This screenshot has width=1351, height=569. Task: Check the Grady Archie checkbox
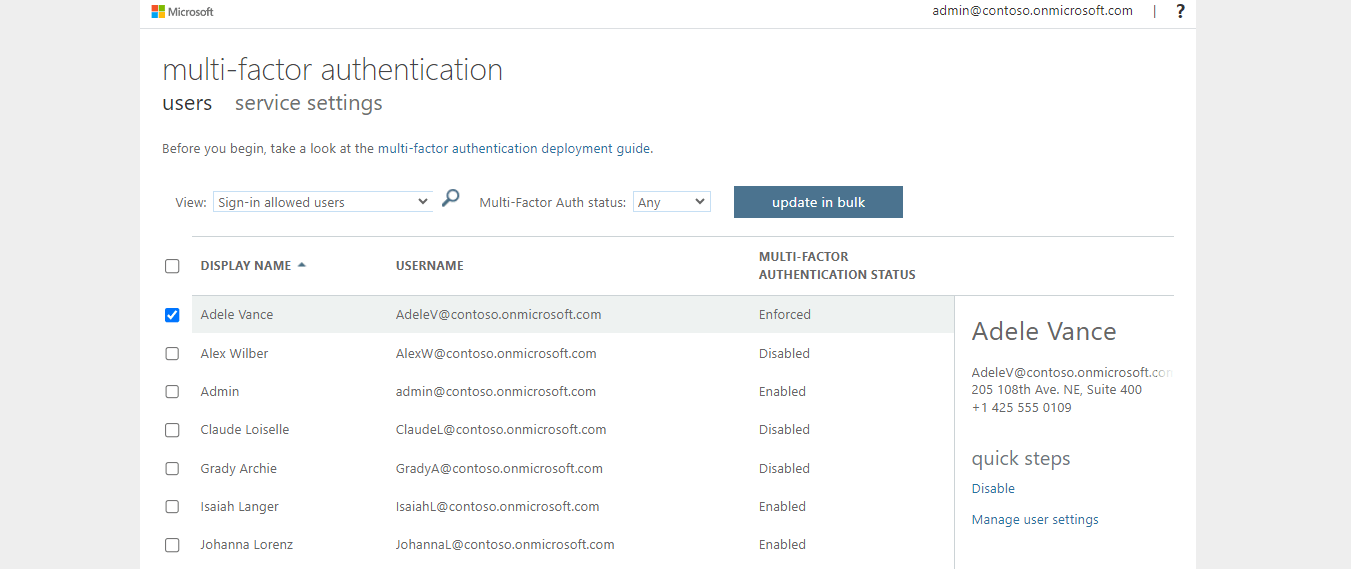172,469
